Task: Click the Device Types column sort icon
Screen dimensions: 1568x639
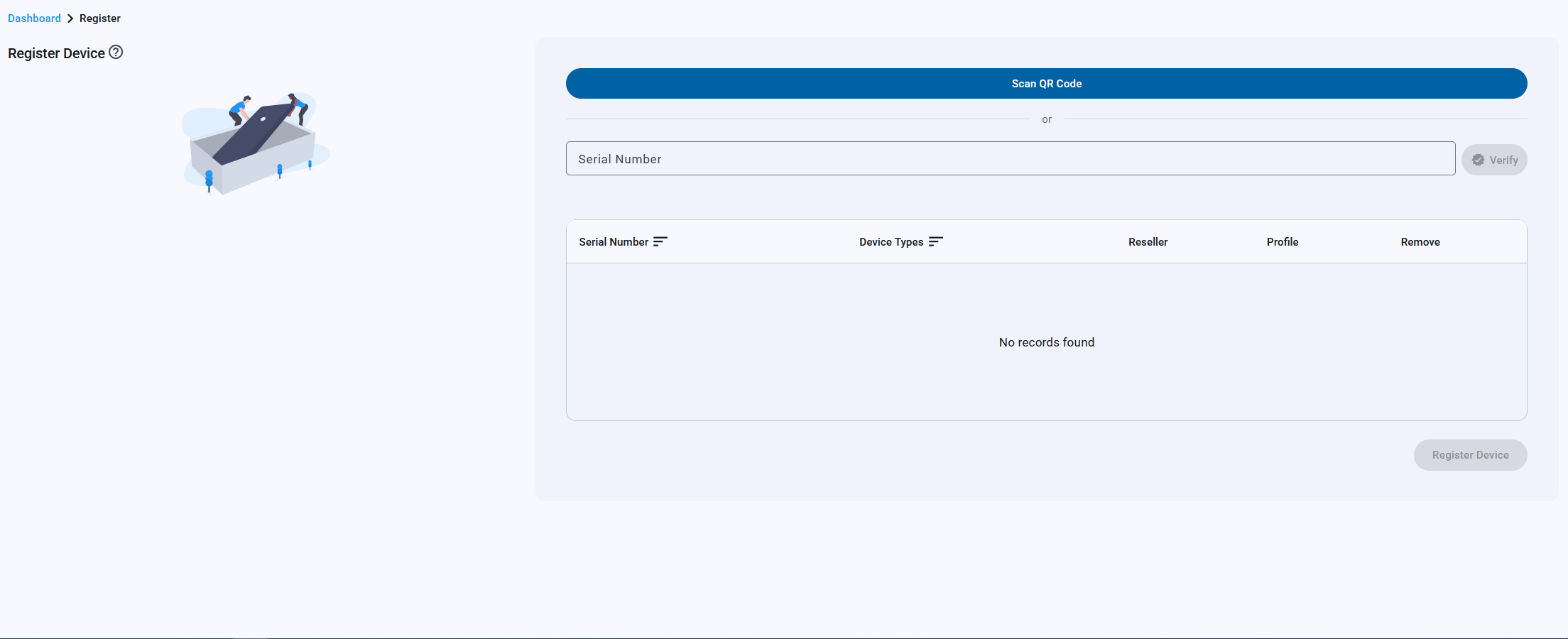Action: (x=935, y=241)
